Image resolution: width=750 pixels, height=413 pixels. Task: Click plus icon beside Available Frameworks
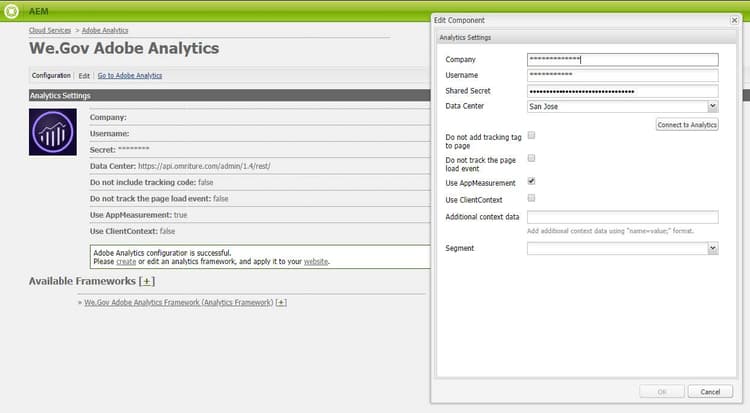(x=147, y=281)
